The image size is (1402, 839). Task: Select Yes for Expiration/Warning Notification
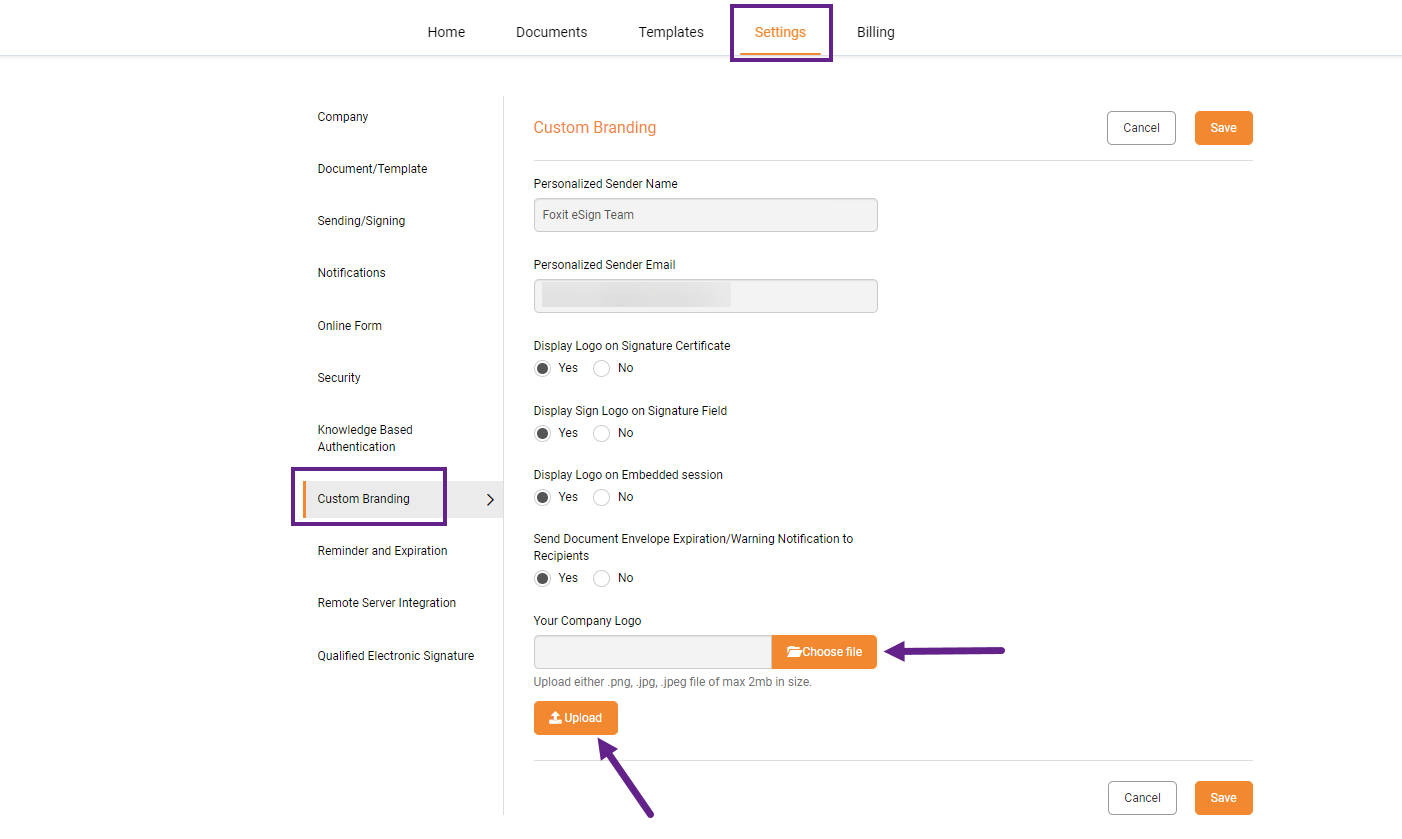542,578
